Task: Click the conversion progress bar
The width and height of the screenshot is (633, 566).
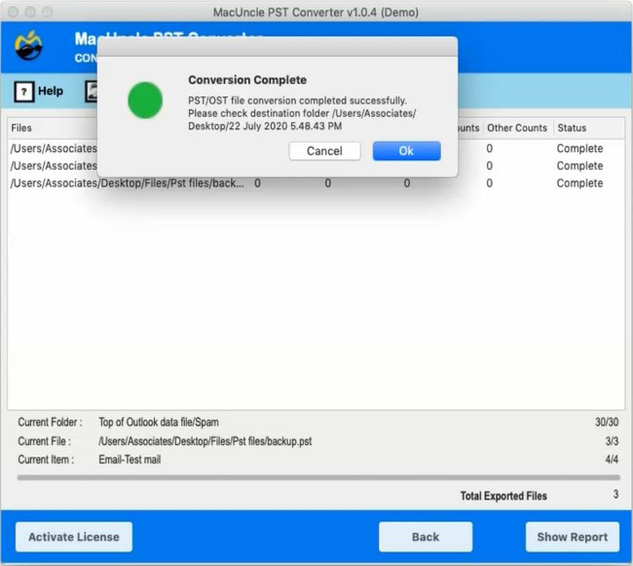Action: point(319,478)
